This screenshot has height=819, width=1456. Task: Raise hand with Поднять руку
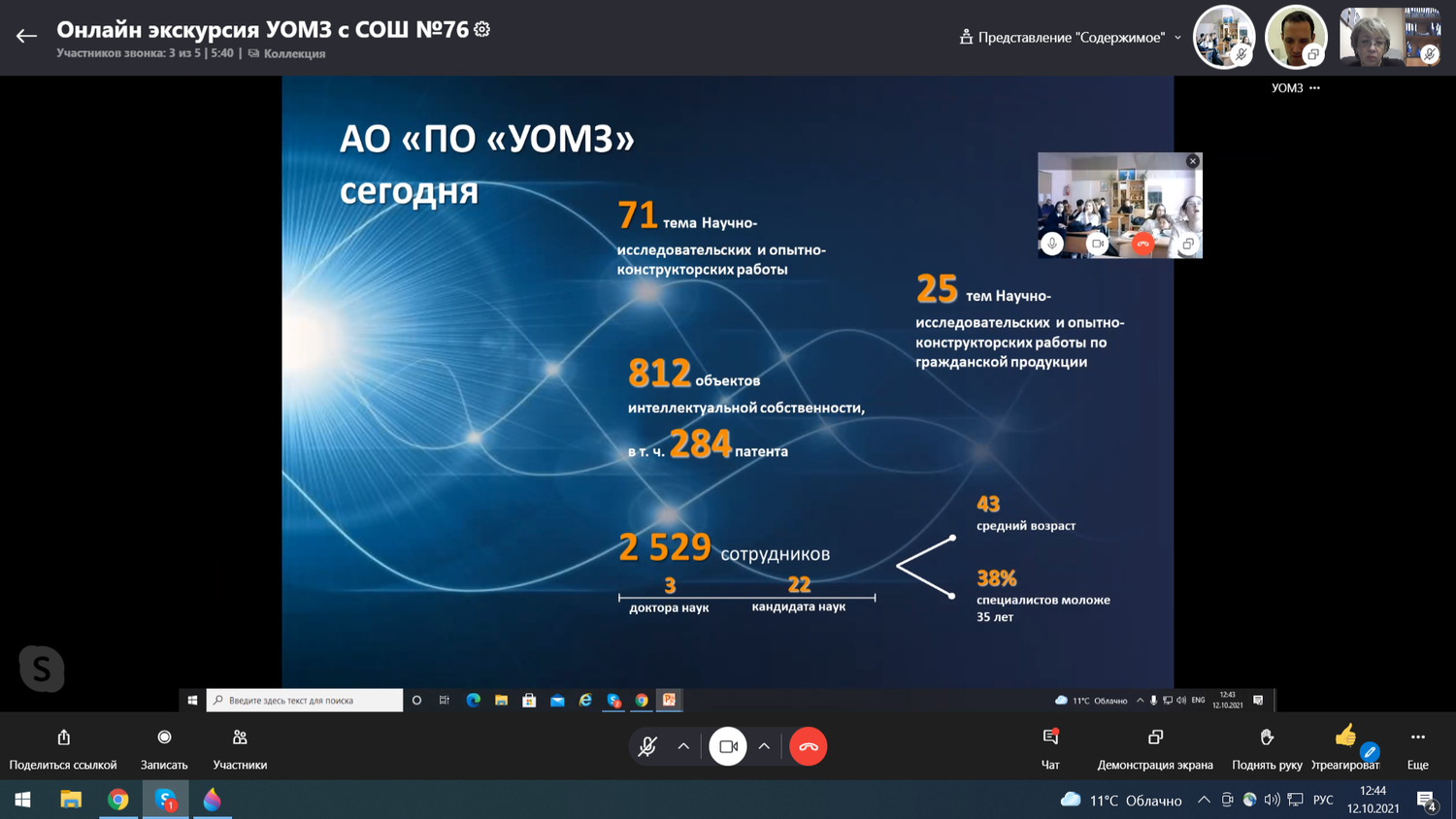[x=1267, y=750]
